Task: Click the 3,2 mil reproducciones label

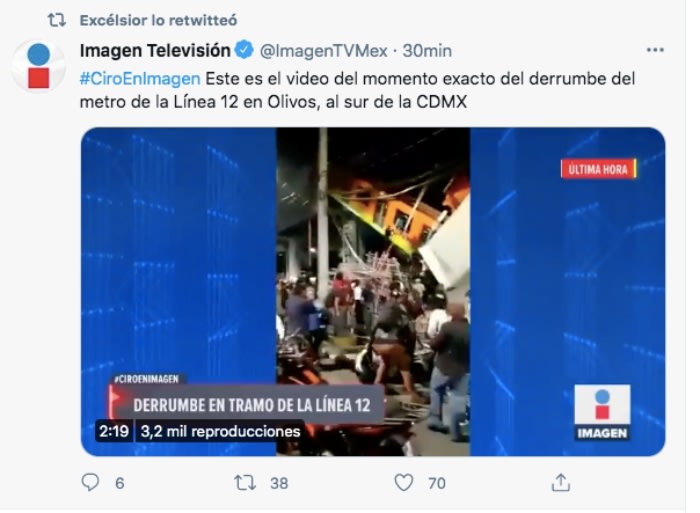Action: click(221, 431)
